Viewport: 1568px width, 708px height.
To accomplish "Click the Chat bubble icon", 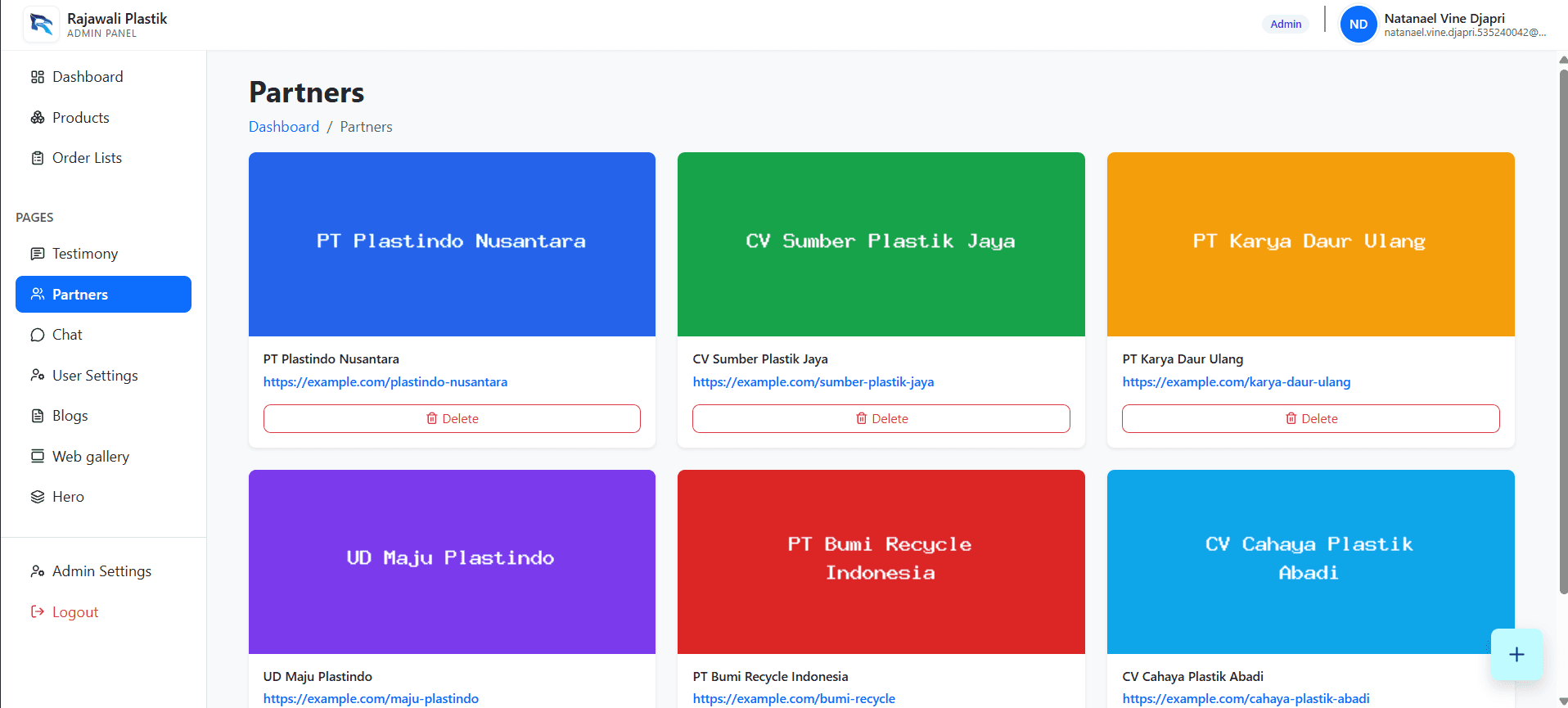I will (x=38, y=335).
